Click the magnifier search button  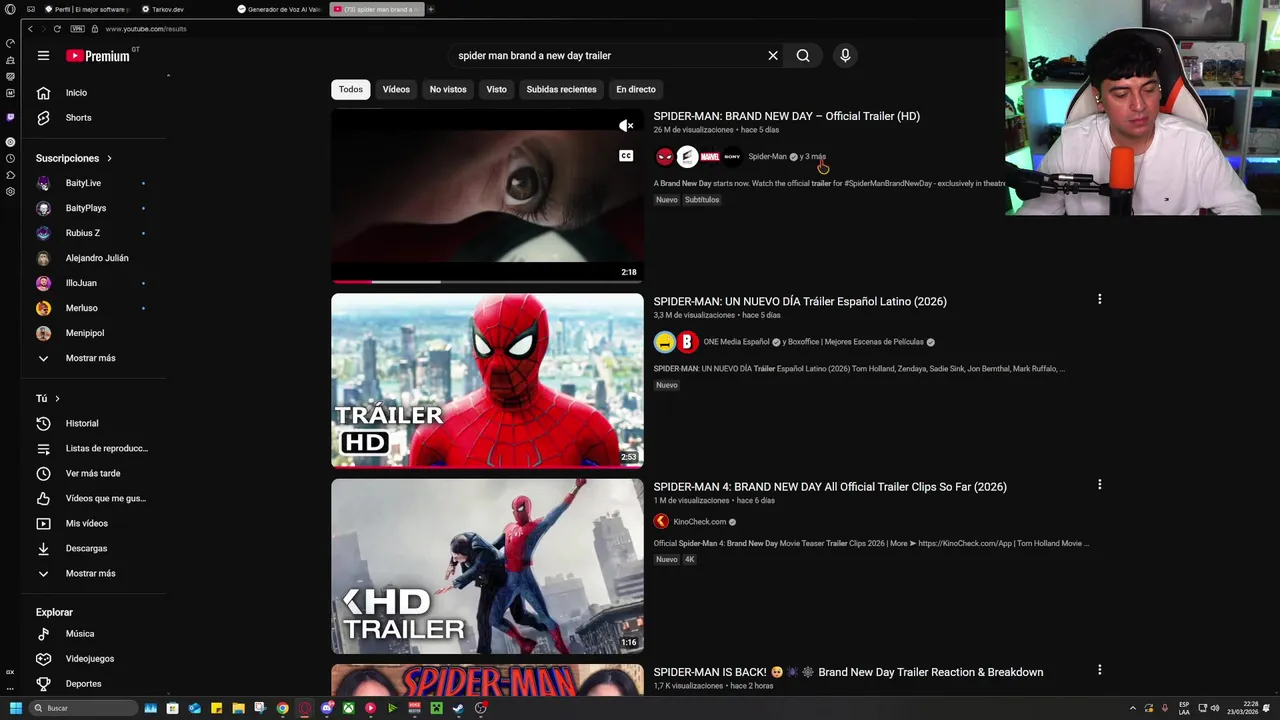(x=803, y=56)
